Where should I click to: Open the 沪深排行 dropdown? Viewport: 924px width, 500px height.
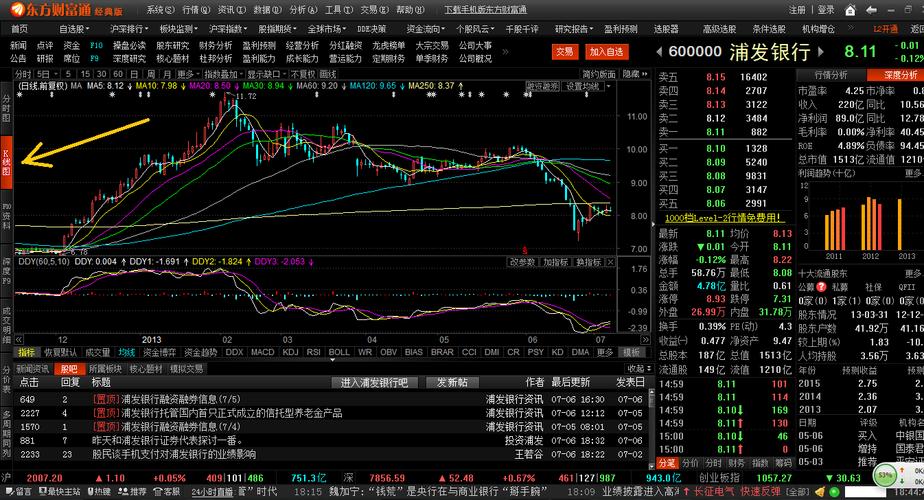pos(129,28)
